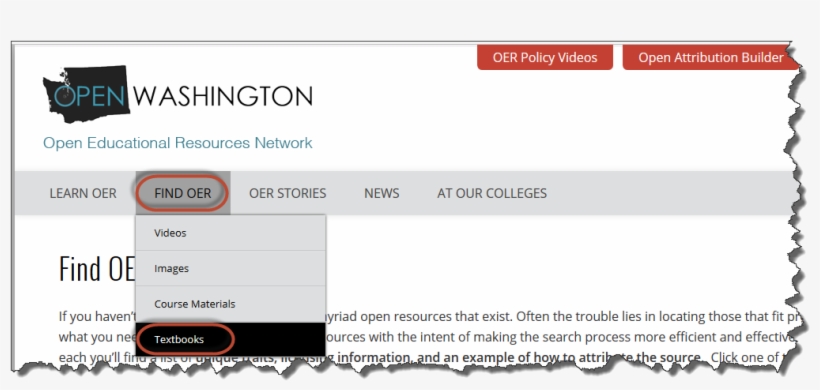This screenshot has height=390, width=820.
Task: Choose Images from the dropdown
Action: coord(231,268)
